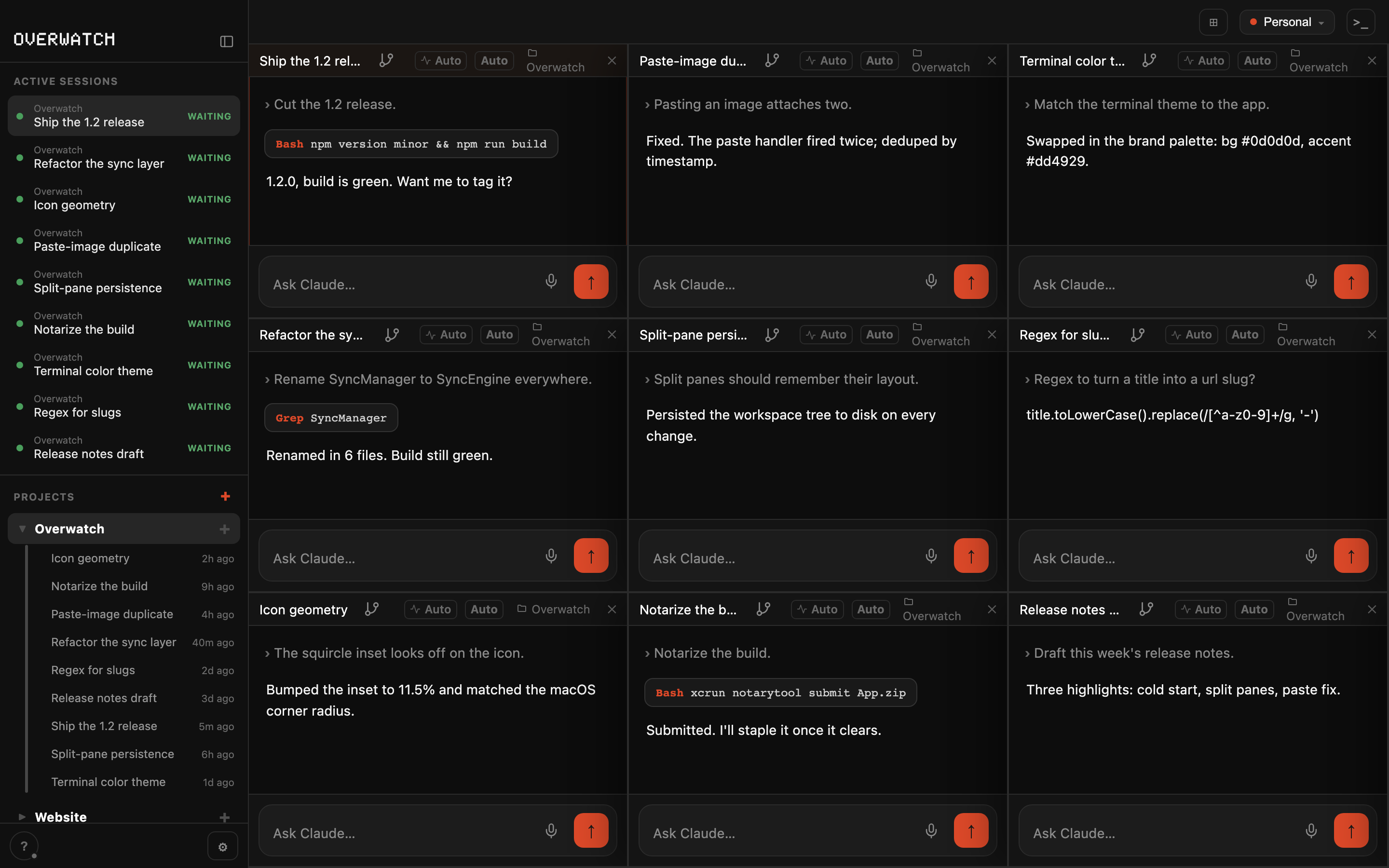The width and height of the screenshot is (1389, 868).
Task: Select active session Regex for slugs
Action: [x=124, y=406]
